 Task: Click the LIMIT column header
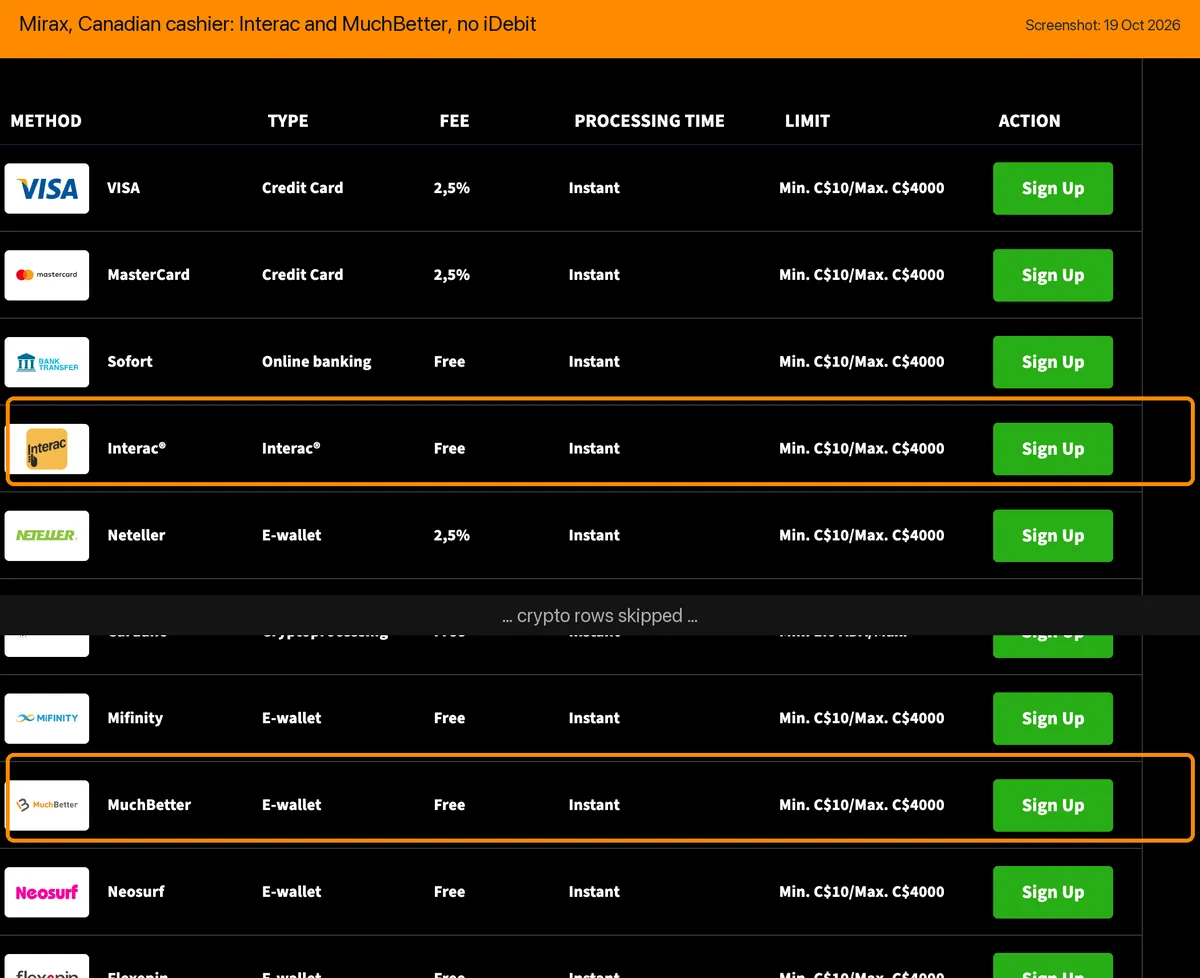(807, 121)
